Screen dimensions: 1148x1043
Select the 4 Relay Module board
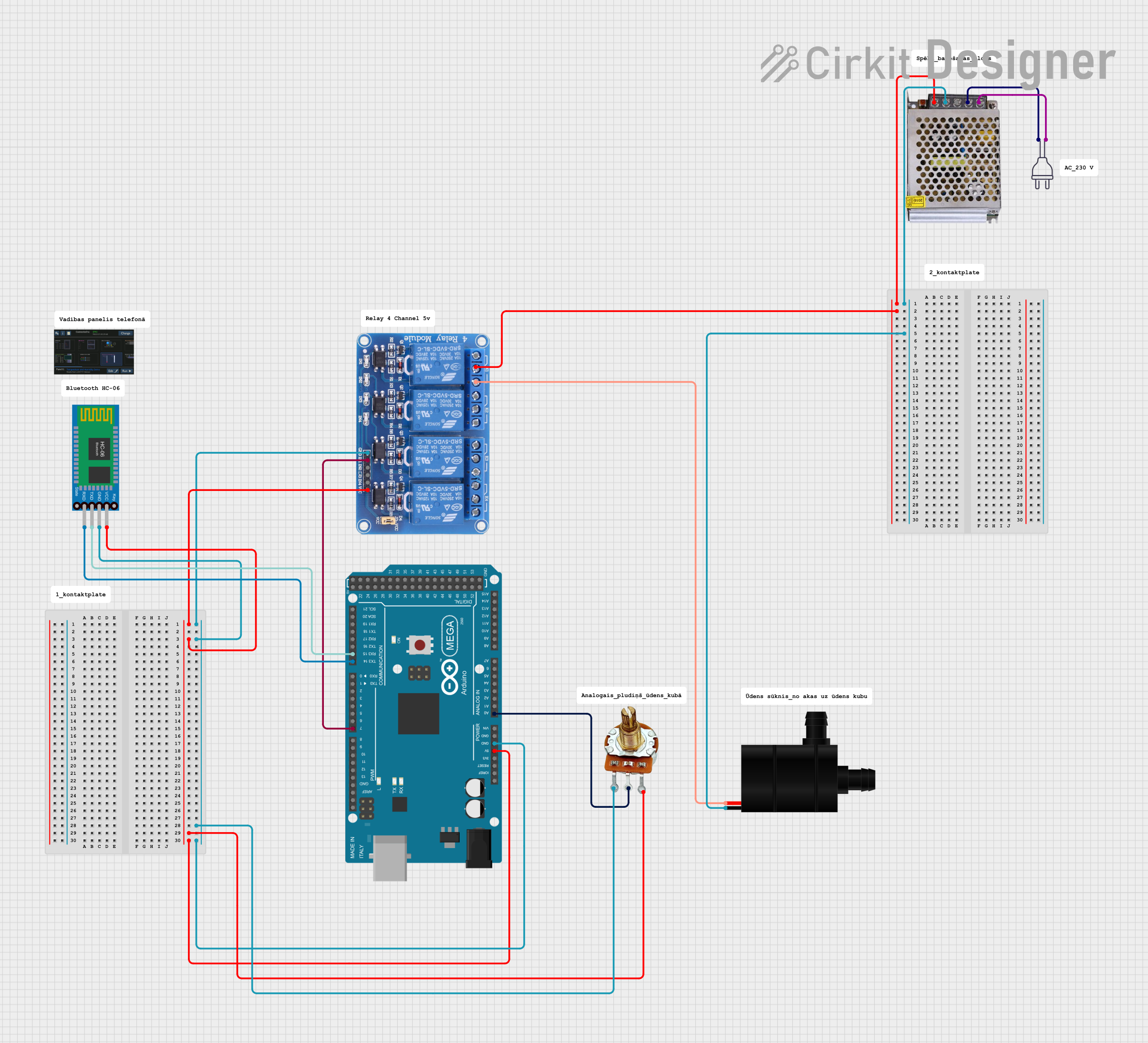click(x=423, y=434)
